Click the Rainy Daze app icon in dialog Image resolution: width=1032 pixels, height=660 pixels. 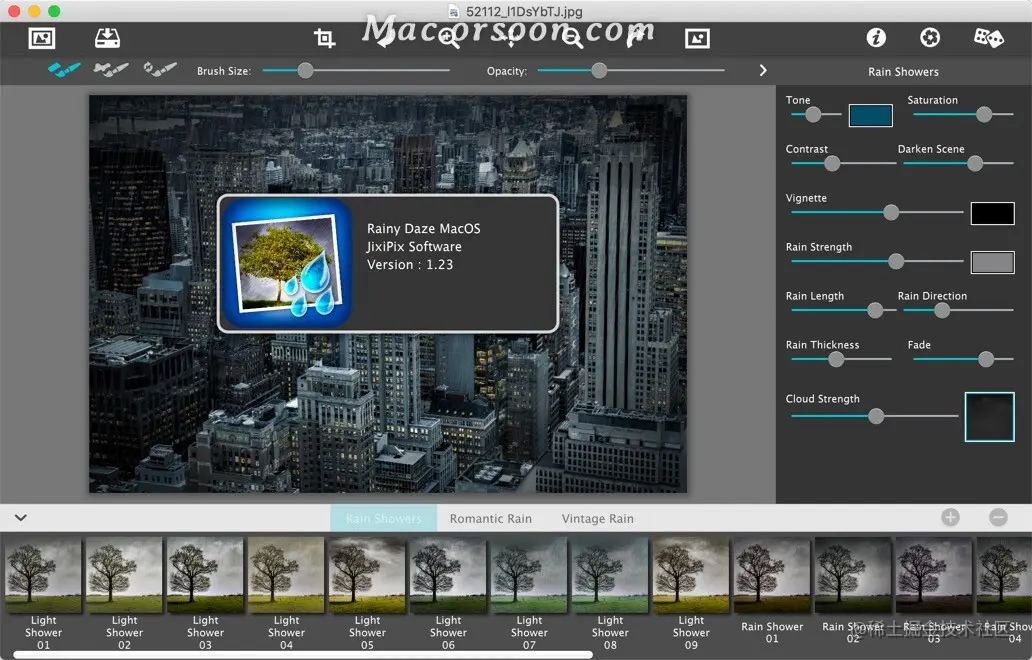(286, 263)
